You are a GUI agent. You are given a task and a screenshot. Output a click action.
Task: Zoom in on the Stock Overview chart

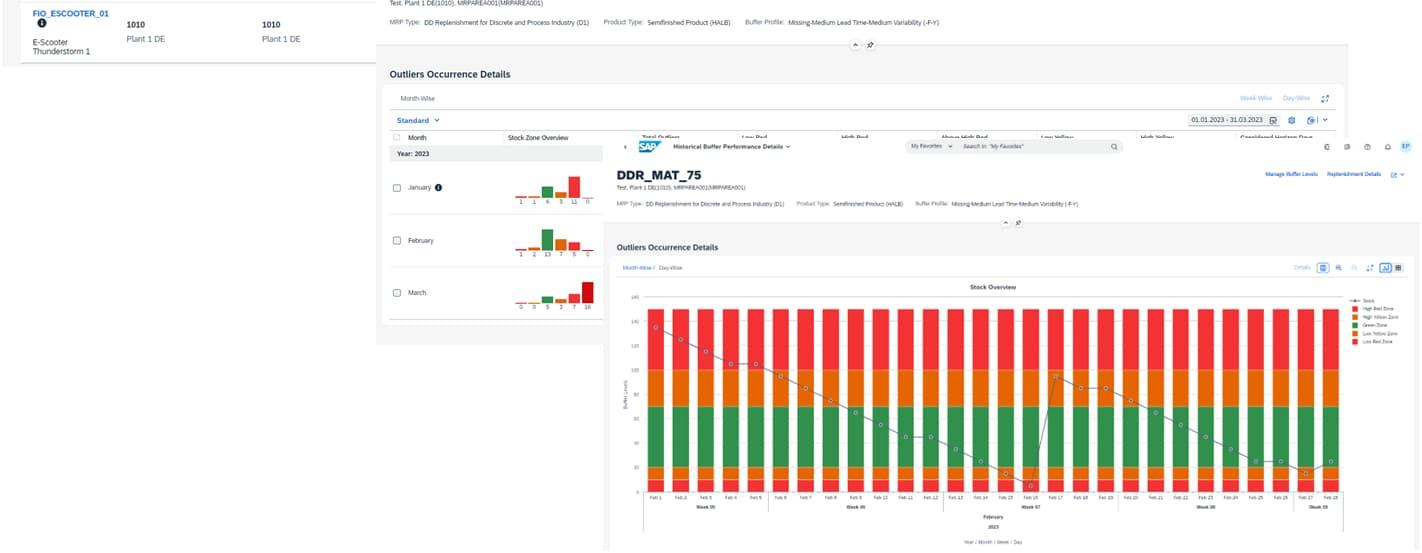pos(1339,268)
